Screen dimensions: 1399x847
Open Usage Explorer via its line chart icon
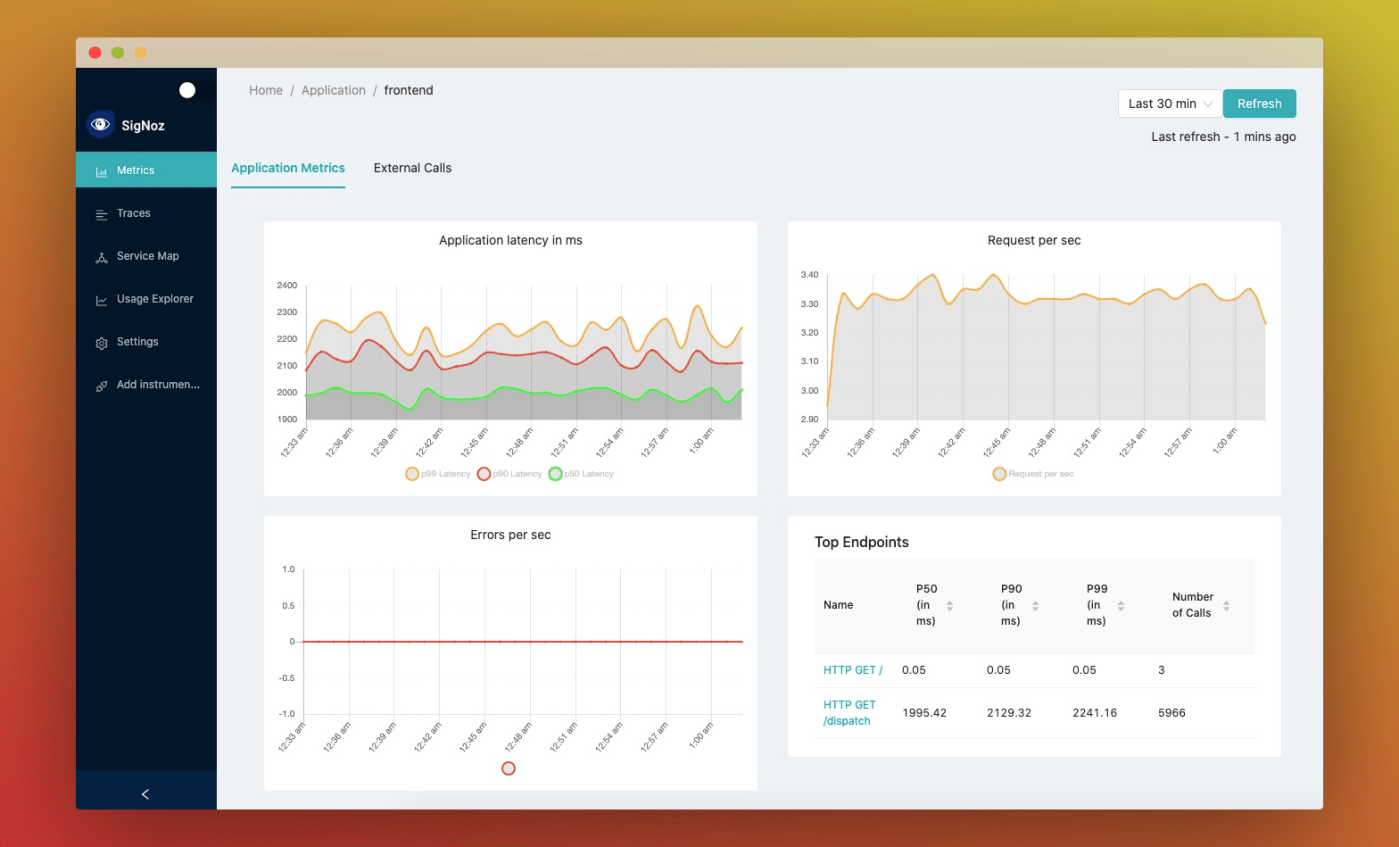[x=101, y=300]
